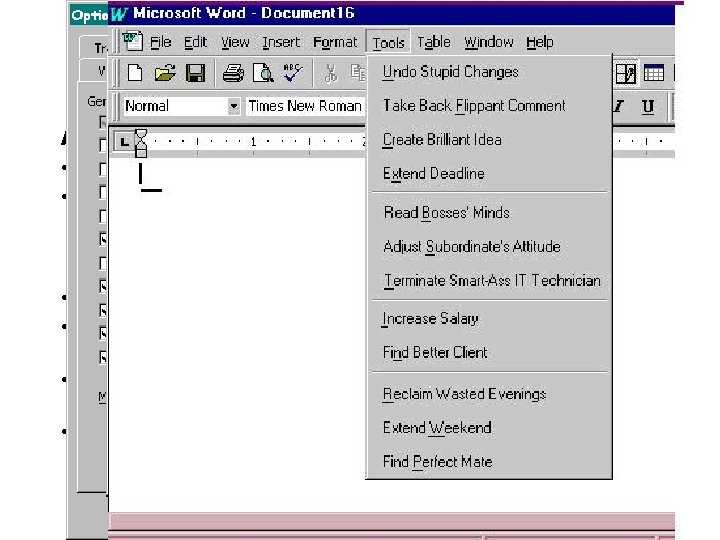Click the Microsoft Word title bar
The image size is (720, 540).
pyautogui.click(x=392, y=13)
